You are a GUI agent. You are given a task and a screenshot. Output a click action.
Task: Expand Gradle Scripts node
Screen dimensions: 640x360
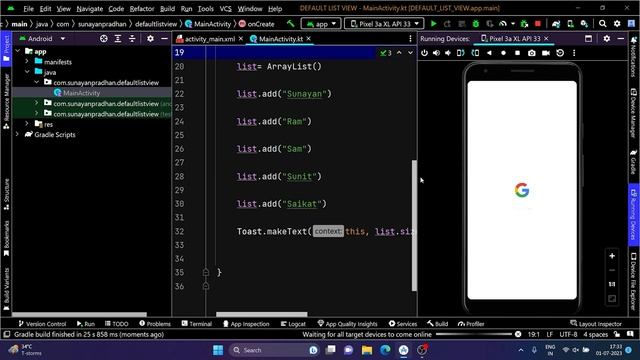pos(18,134)
